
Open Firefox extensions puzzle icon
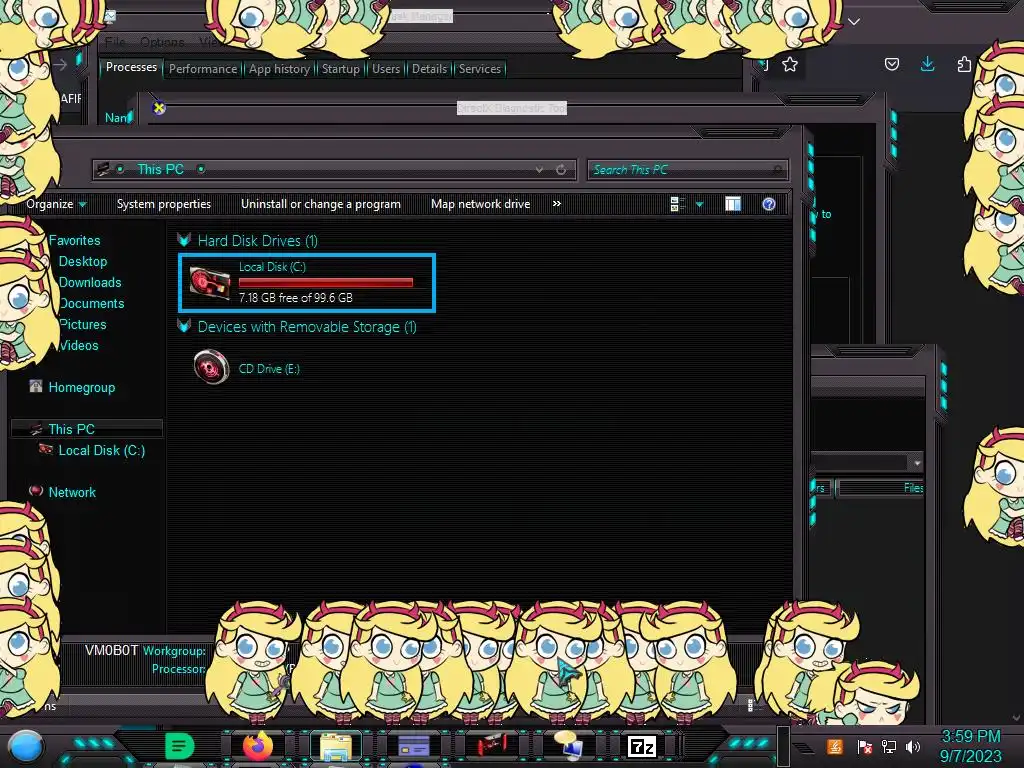964,64
